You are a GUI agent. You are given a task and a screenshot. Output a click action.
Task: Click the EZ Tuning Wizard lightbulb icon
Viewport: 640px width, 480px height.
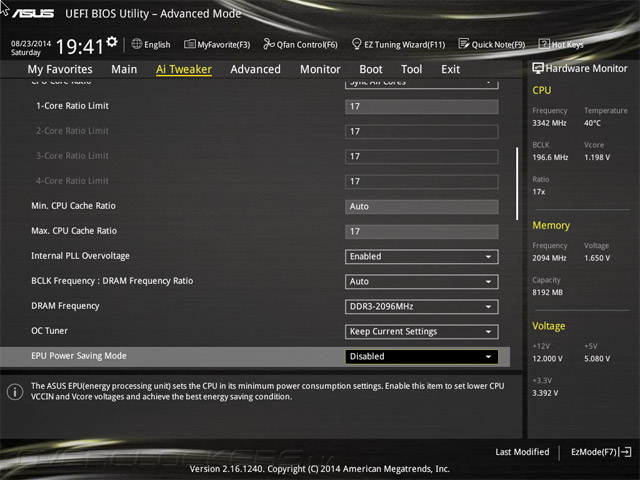pyautogui.click(x=356, y=44)
